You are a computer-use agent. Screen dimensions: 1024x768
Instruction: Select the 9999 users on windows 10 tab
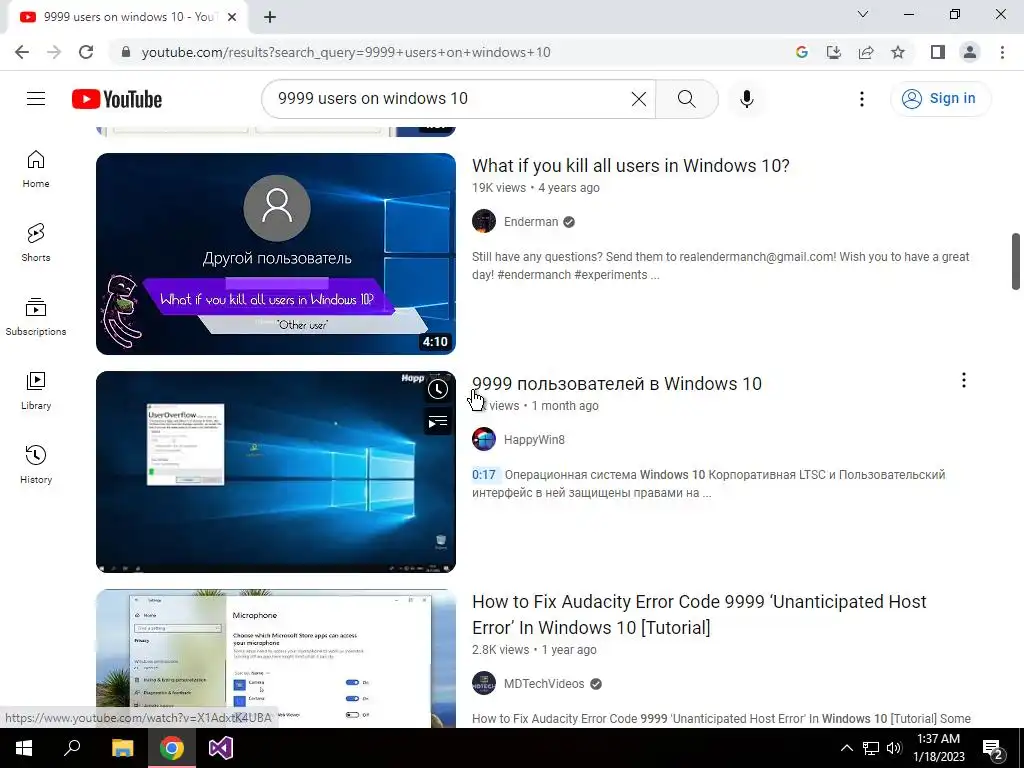127,17
